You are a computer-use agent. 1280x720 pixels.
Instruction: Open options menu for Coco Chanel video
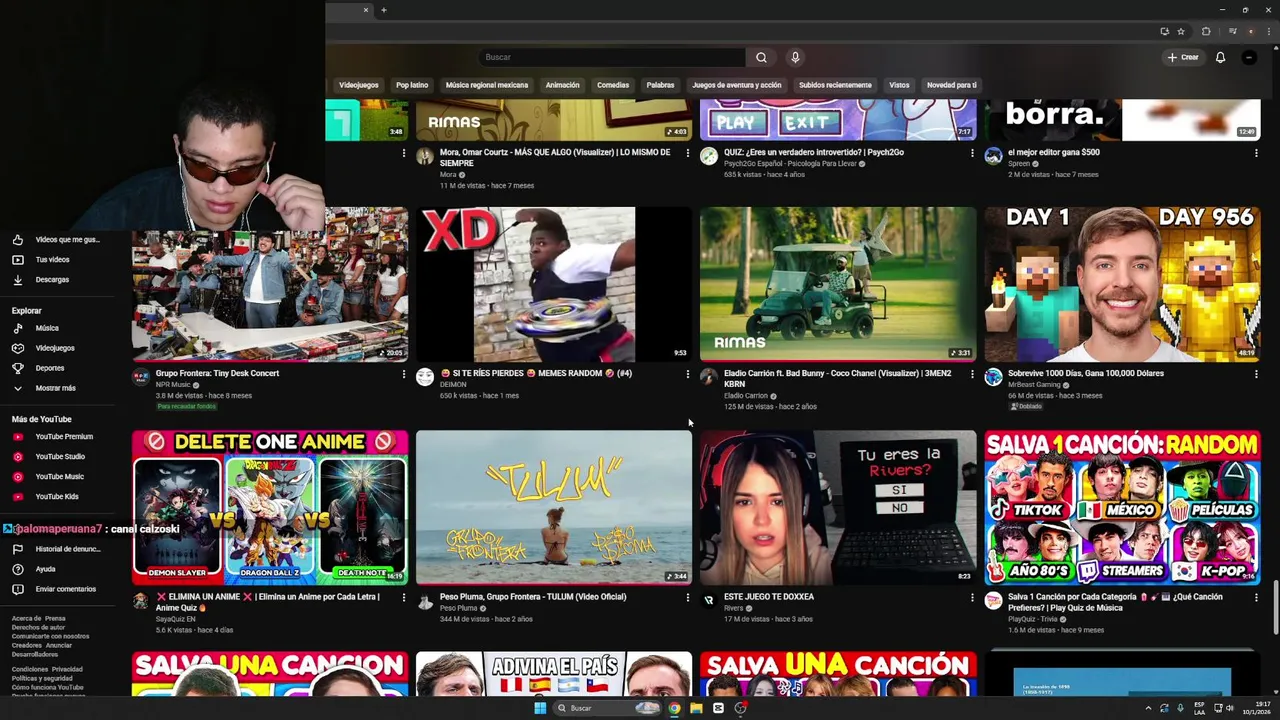[x=972, y=374]
